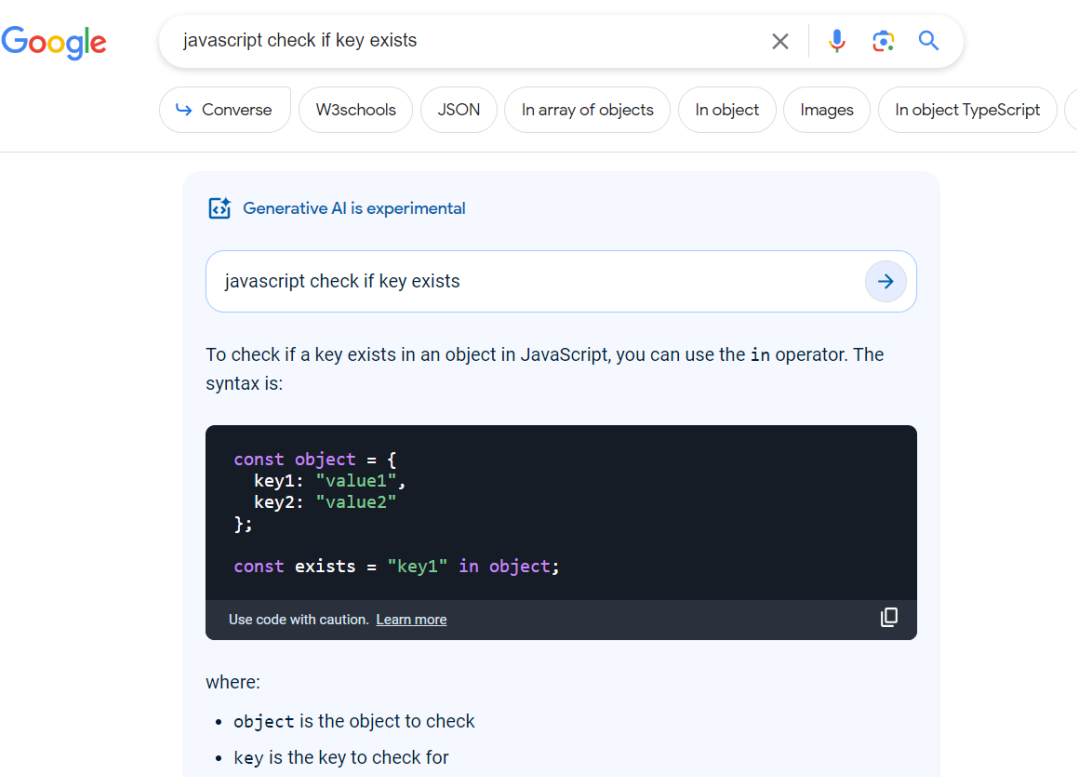
Task: Copy the code snippet to clipboard
Action: (x=888, y=618)
